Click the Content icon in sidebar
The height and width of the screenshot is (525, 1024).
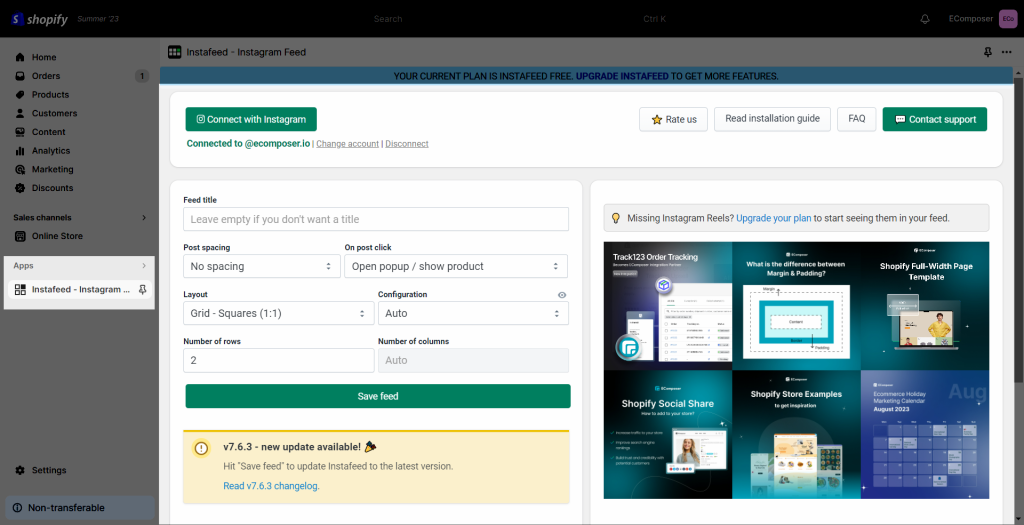point(20,132)
